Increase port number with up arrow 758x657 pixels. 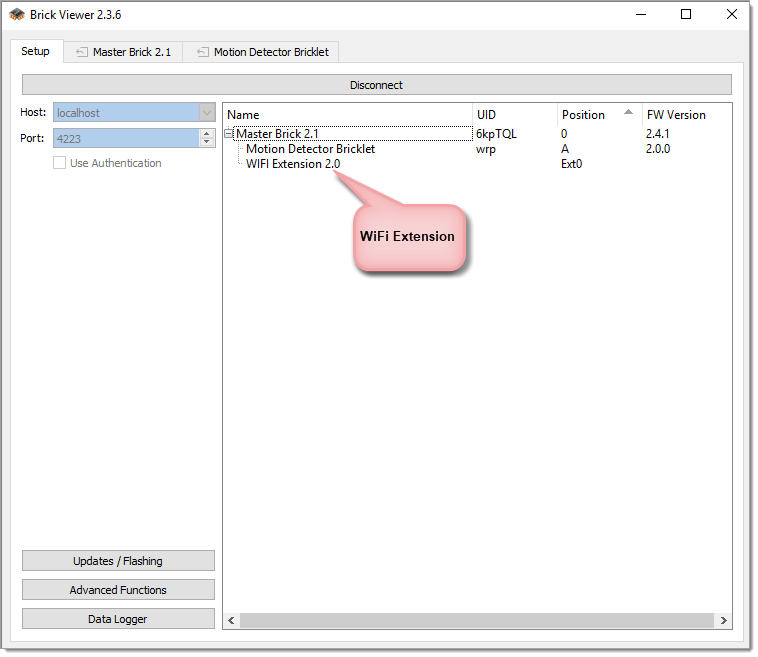click(207, 134)
